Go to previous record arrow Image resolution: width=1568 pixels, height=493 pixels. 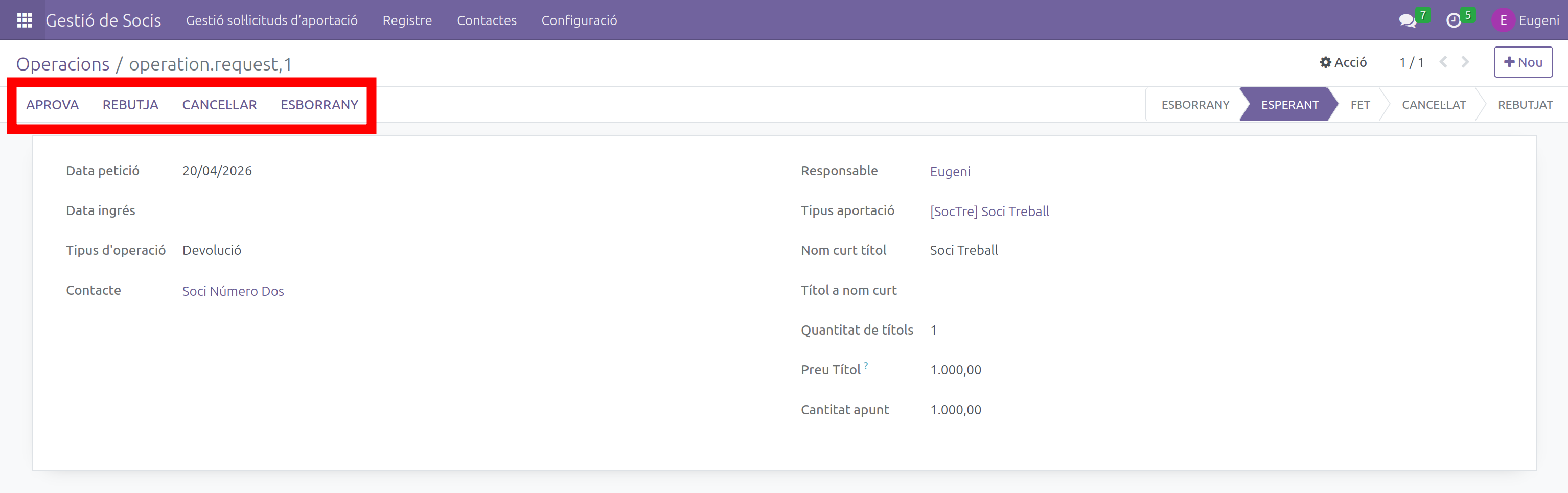pos(1443,62)
